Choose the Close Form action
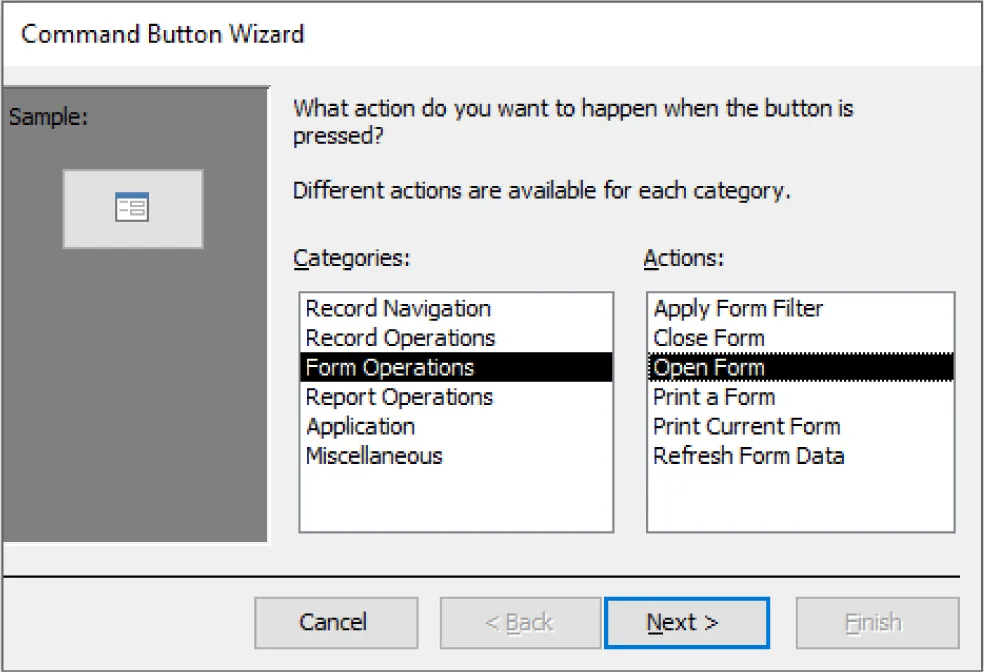The height and width of the screenshot is (672, 984). (x=709, y=337)
